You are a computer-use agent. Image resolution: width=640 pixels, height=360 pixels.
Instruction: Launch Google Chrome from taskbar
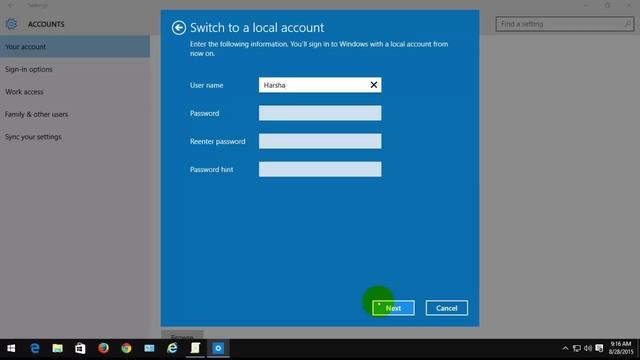coord(126,348)
